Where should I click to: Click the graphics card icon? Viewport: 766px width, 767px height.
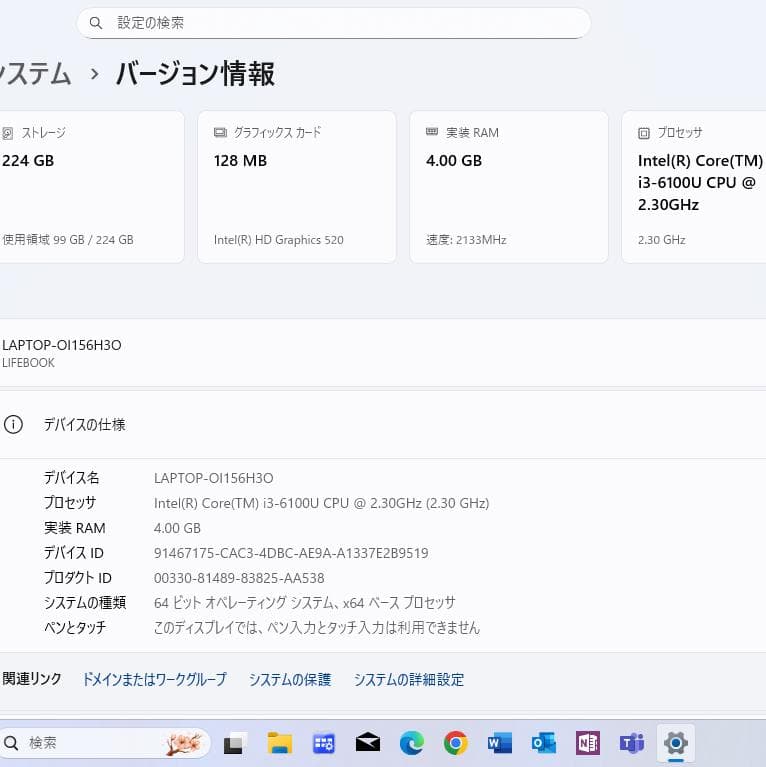pyautogui.click(x=220, y=133)
